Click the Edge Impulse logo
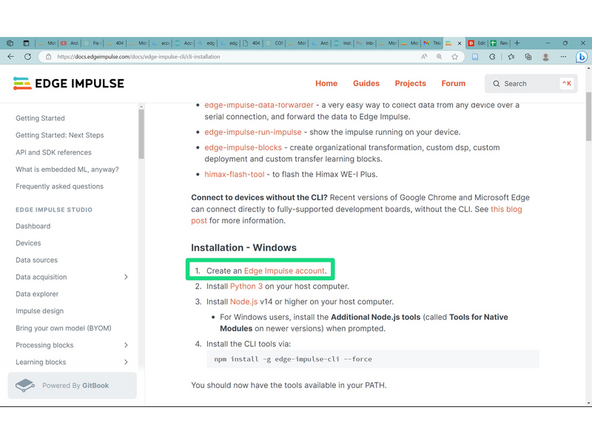 click(68, 83)
